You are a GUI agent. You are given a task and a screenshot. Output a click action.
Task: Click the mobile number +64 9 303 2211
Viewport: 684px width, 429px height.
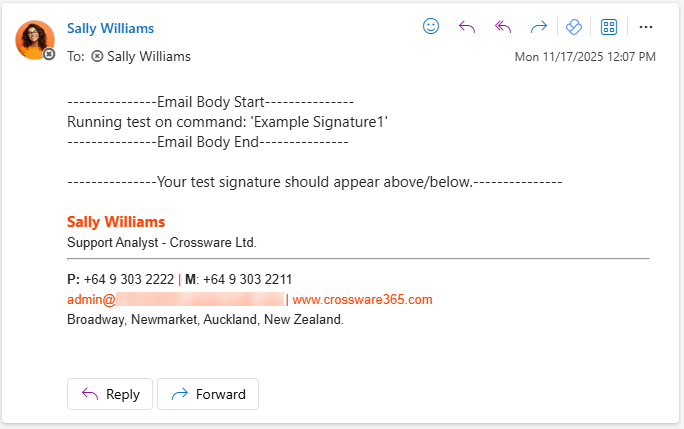pos(251,279)
